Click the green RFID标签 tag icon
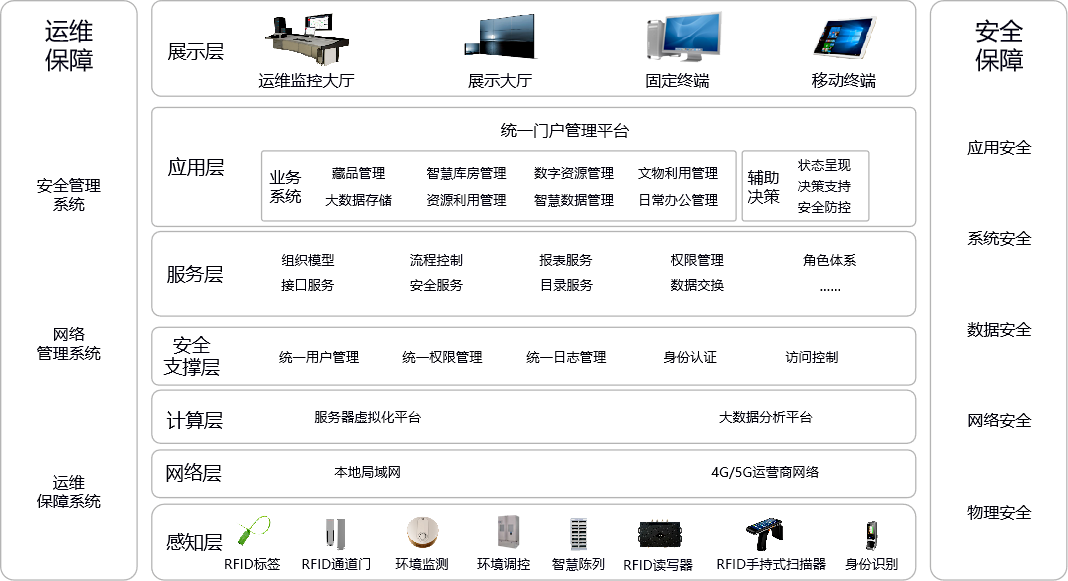Image resolution: width=1068 pixels, height=581 pixels. pyautogui.click(x=253, y=531)
